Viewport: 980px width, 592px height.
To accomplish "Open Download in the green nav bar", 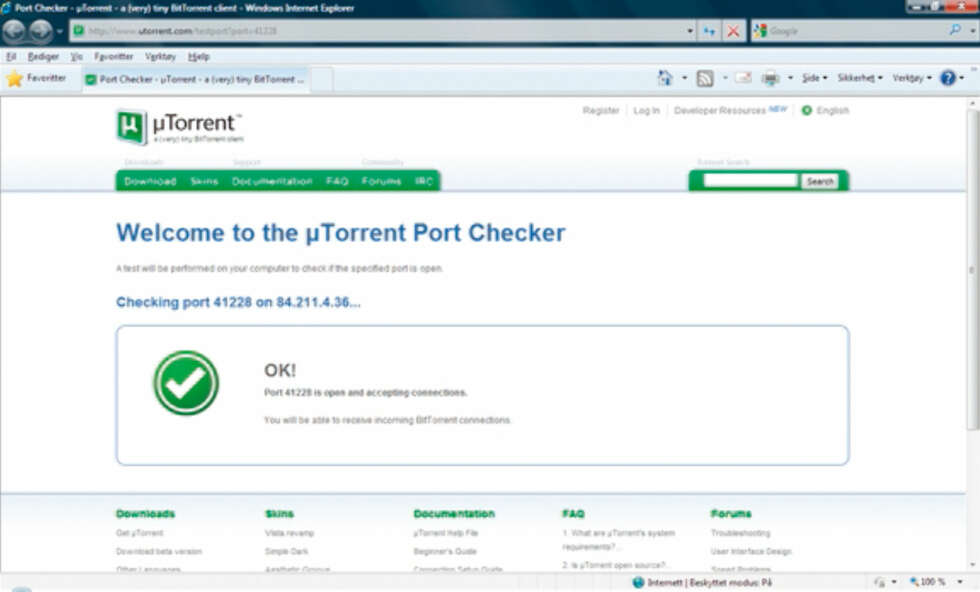I will (x=150, y=181).
